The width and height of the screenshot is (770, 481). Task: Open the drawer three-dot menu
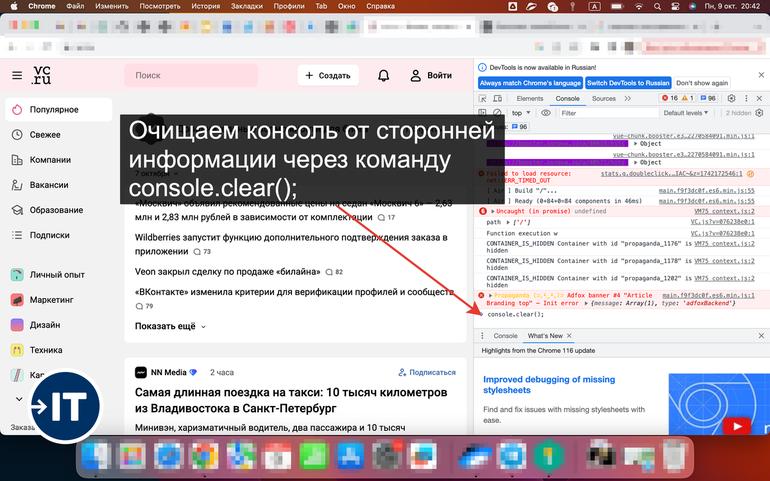click(x=482, y=336)
